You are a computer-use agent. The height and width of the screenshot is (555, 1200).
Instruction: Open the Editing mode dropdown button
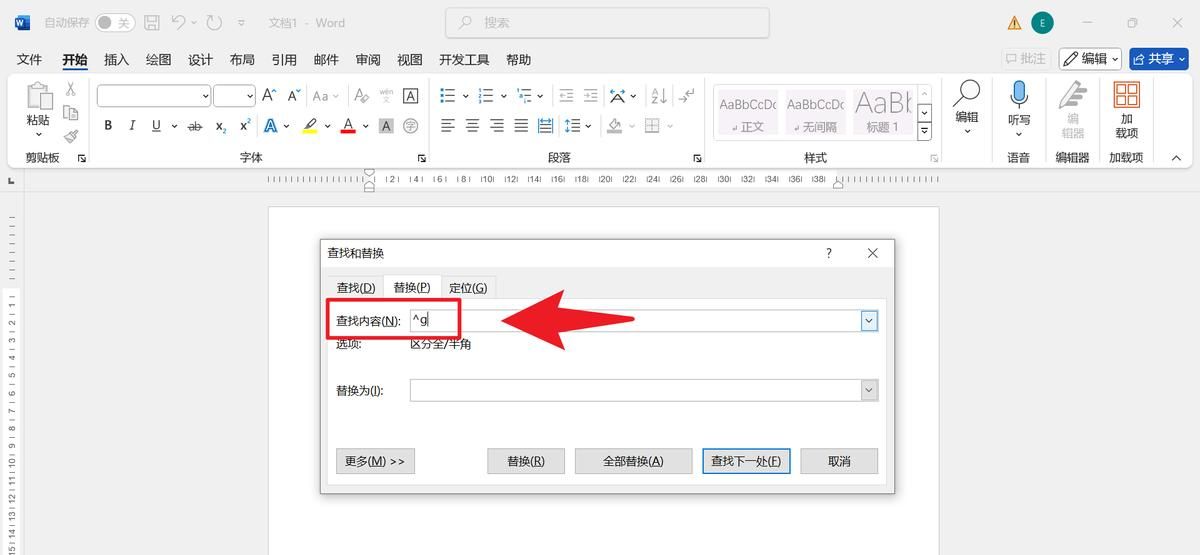point(1090,59)
